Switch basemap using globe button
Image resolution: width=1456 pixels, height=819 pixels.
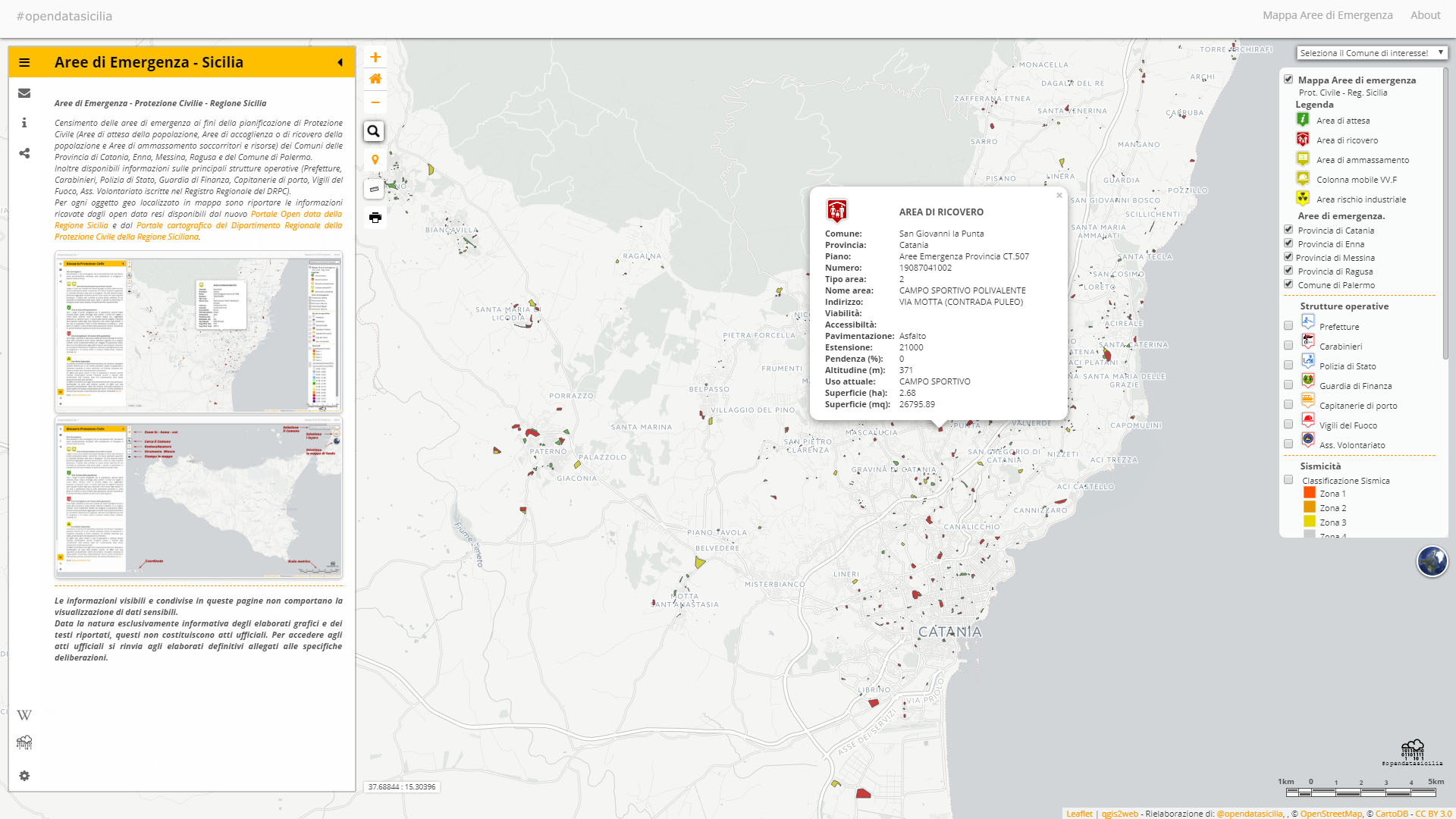click(x=1432, y=562)
